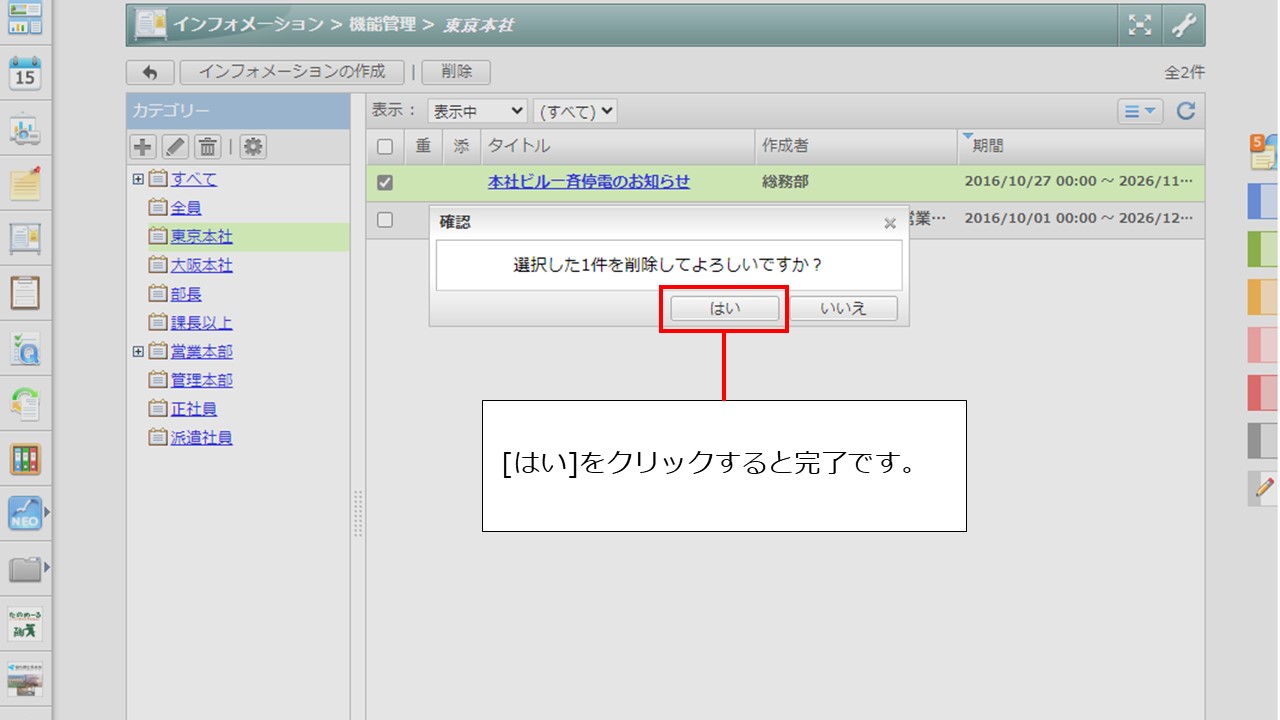The width and height of the screenshot is (1280, 720).
Task: Edit the category with the pencil icon
Action: point(175,147)
